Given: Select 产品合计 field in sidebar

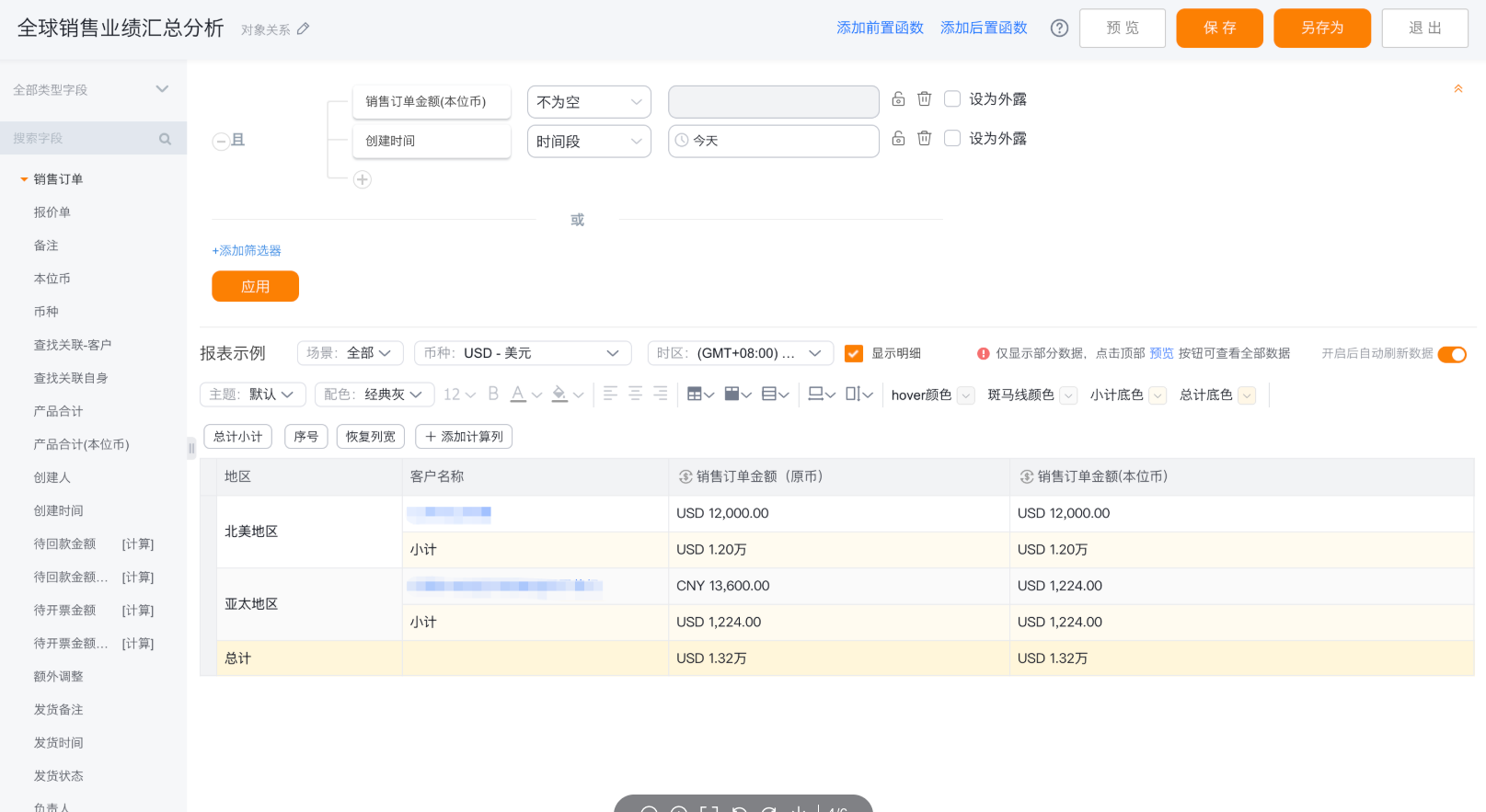Looking at the screenshot, I should 58,411.
